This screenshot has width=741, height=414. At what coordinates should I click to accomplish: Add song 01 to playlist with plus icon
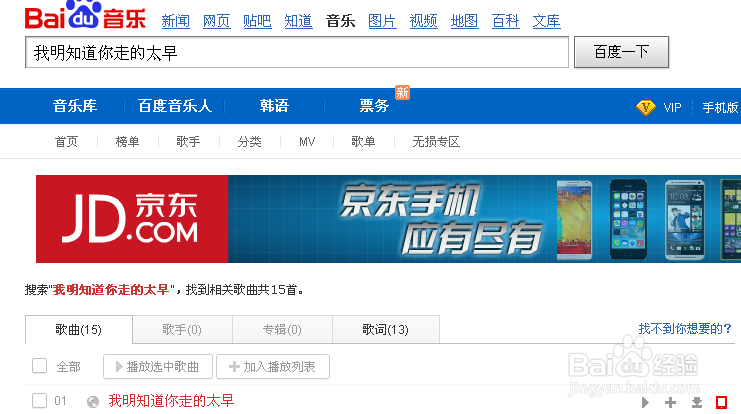670,403
